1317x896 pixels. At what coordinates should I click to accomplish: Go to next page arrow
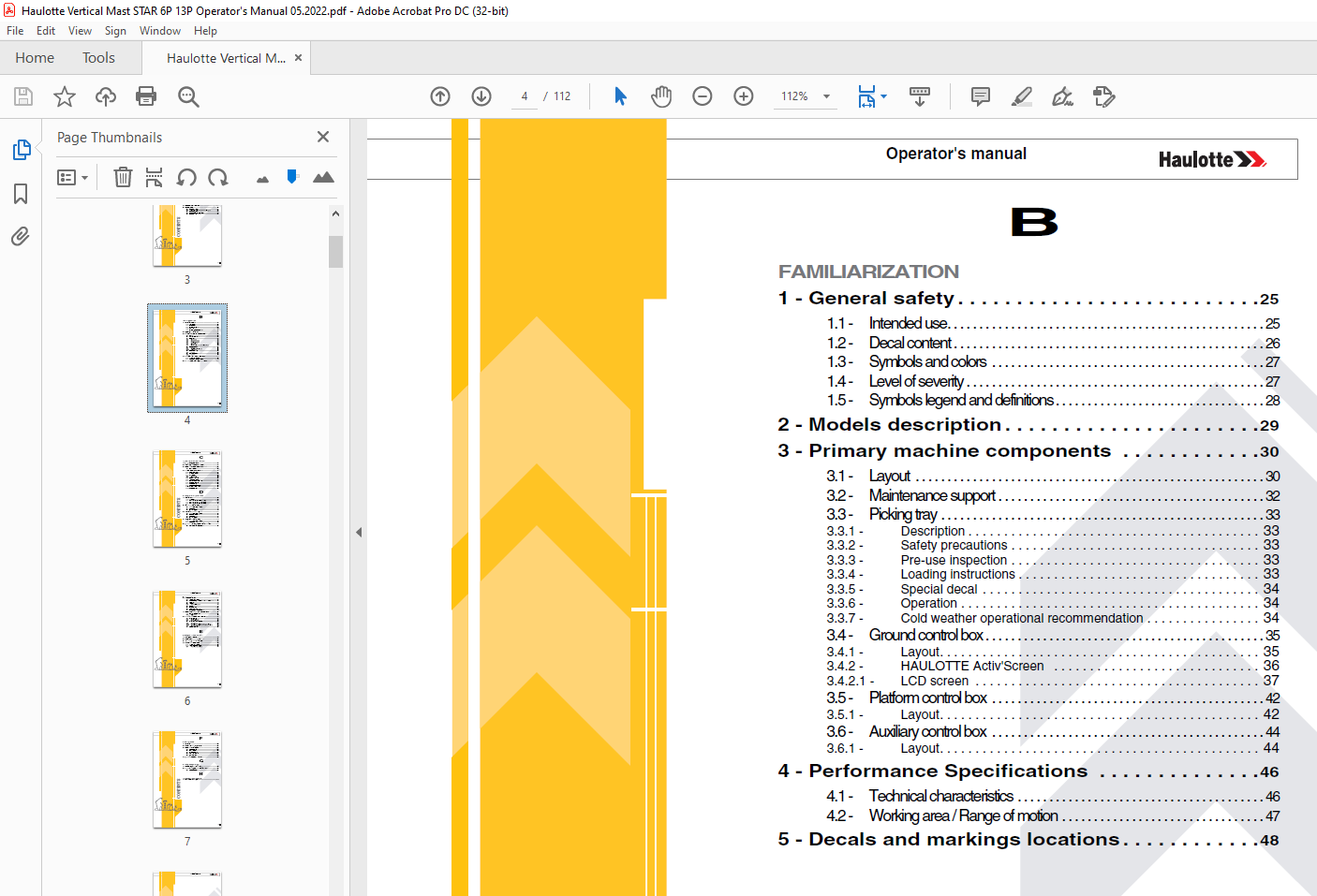(x=481, y=96)
